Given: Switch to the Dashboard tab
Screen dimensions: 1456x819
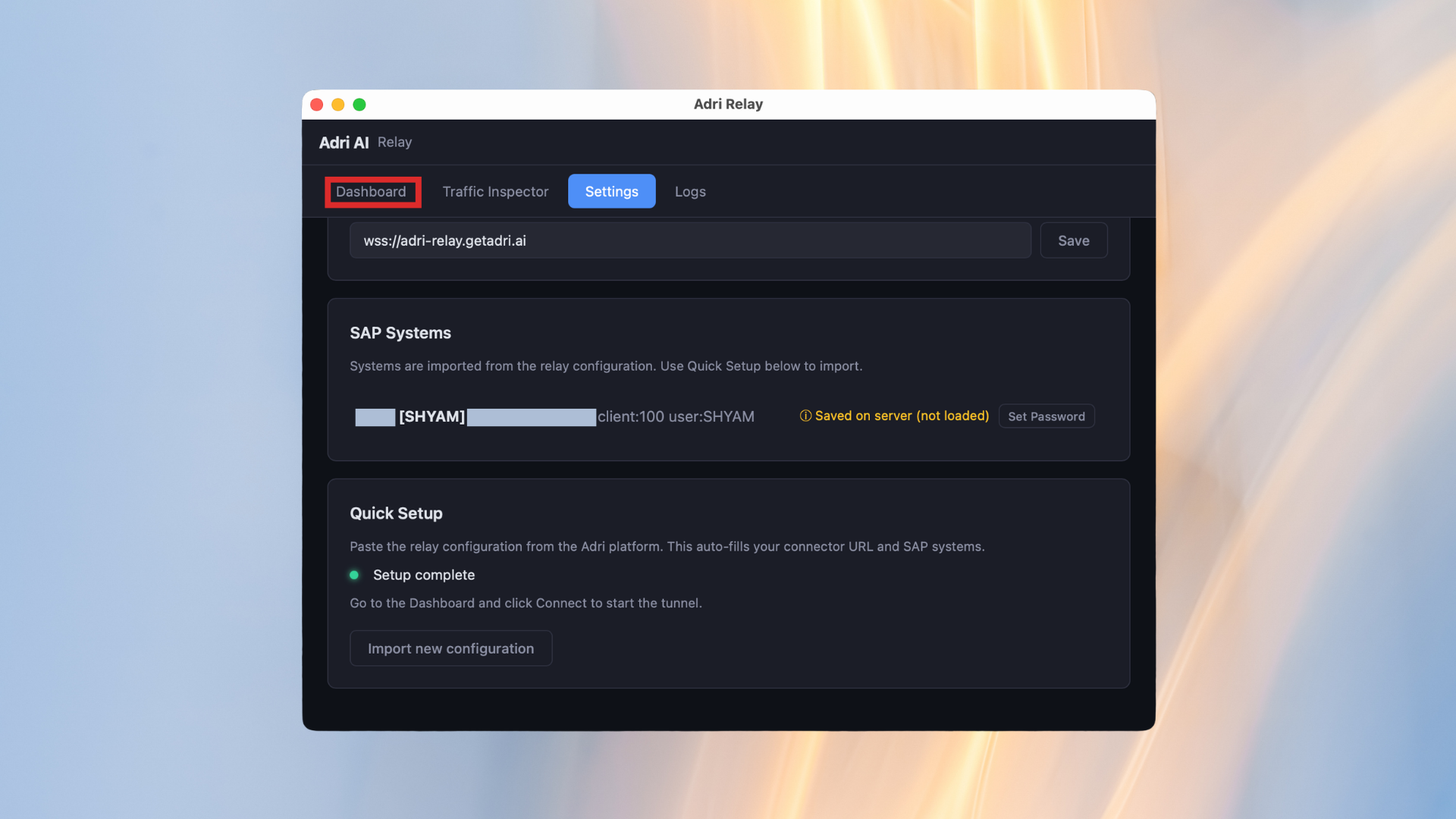Looking at the screenshot, I should [372, 191].
